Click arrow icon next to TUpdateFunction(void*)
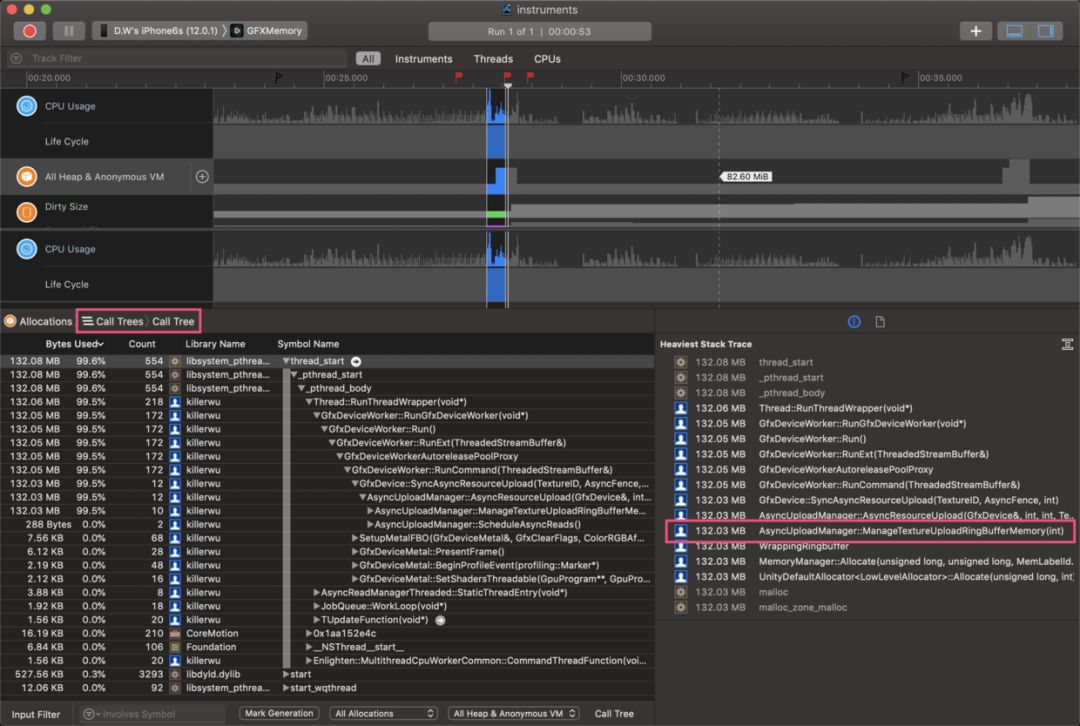Screen dimensions: 1080x726 440,620
